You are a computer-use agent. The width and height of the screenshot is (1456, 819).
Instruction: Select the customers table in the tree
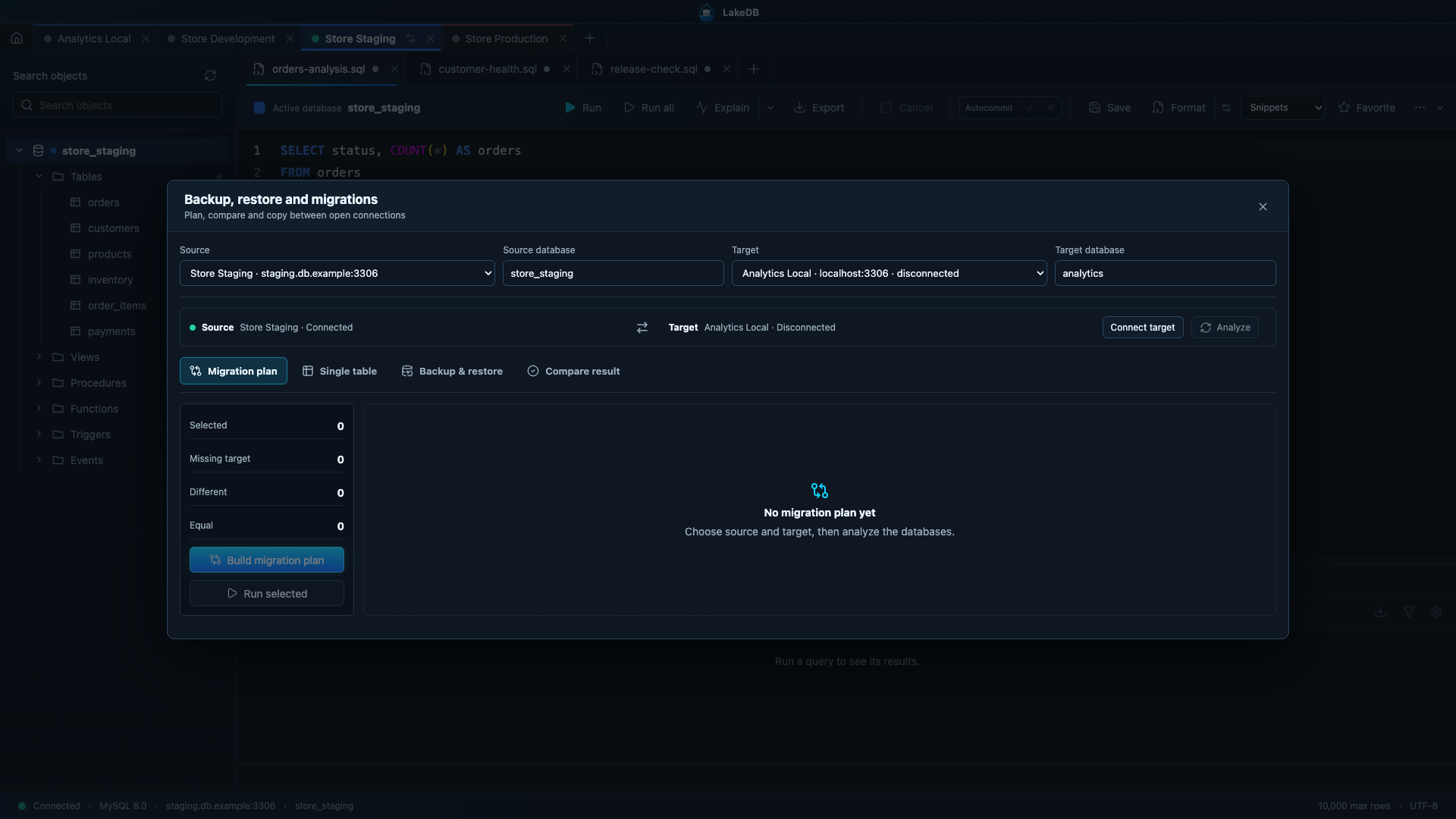point(113,228)
